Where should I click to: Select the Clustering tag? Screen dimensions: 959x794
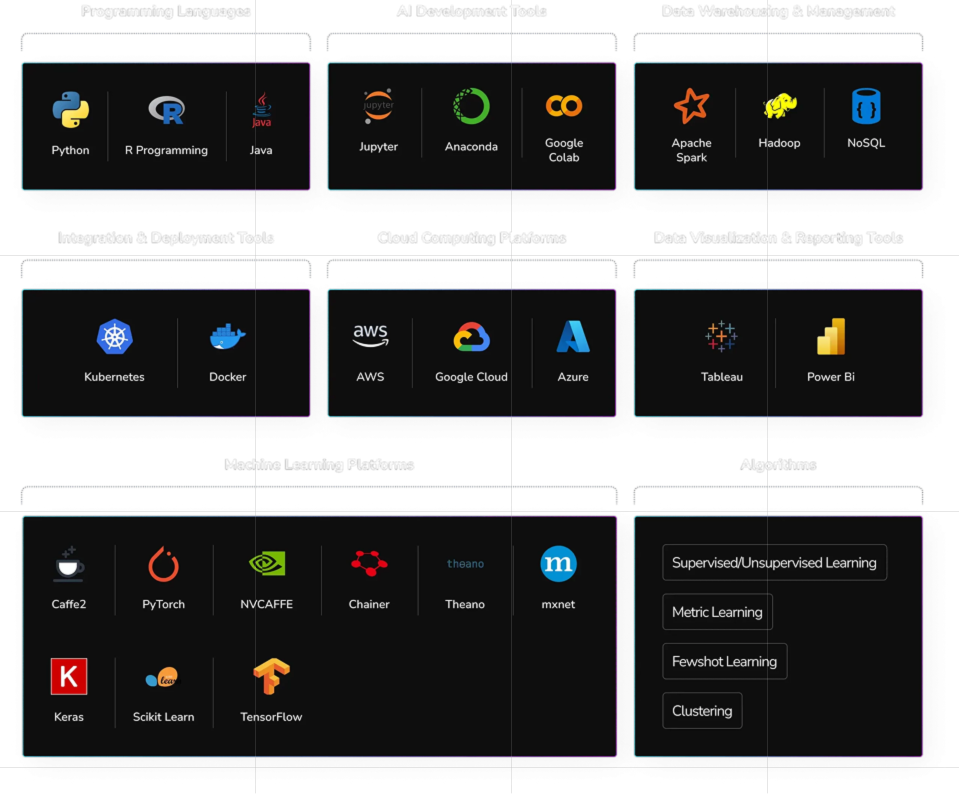coord(702,711)
